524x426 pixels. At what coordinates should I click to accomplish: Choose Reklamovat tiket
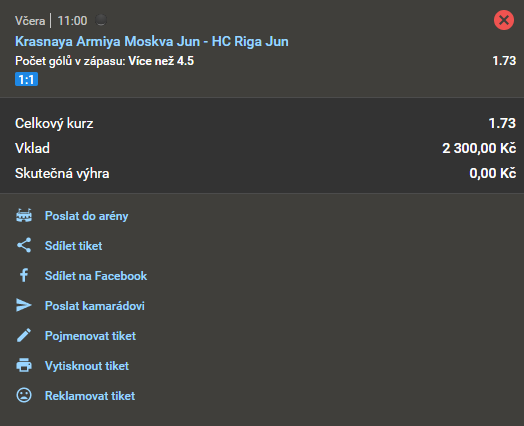[90, 396]
